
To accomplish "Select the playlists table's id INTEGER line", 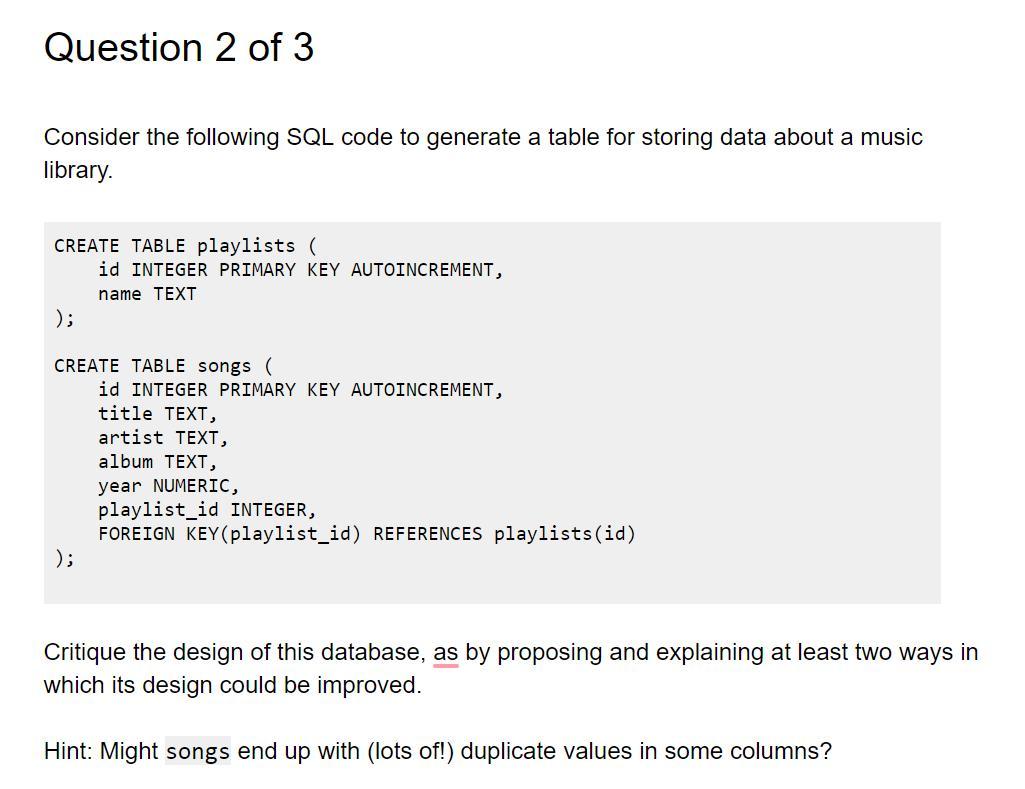I will coord(300,270).
